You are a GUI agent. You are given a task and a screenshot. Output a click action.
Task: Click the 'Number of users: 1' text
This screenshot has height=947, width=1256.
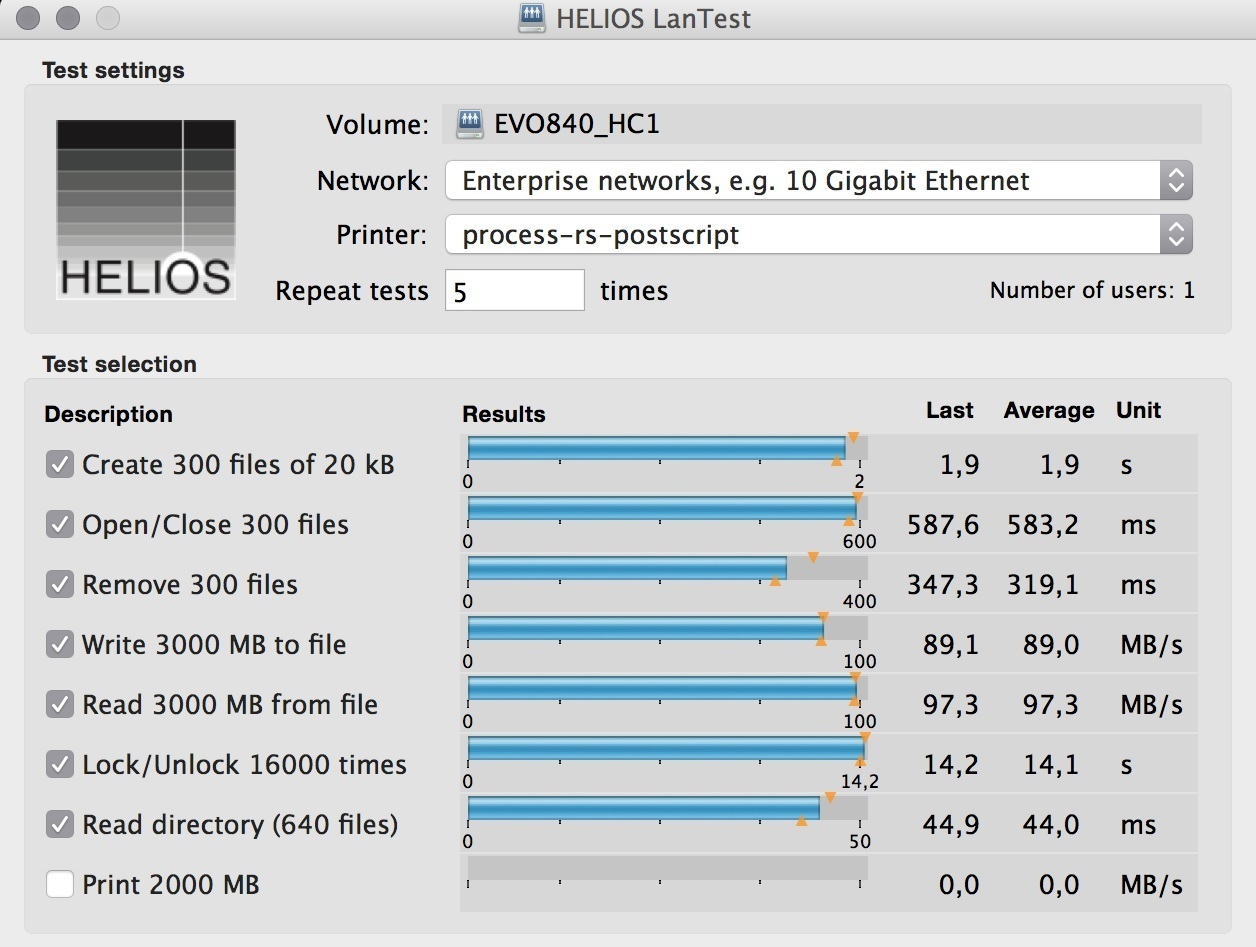(x=1092, y=291)
